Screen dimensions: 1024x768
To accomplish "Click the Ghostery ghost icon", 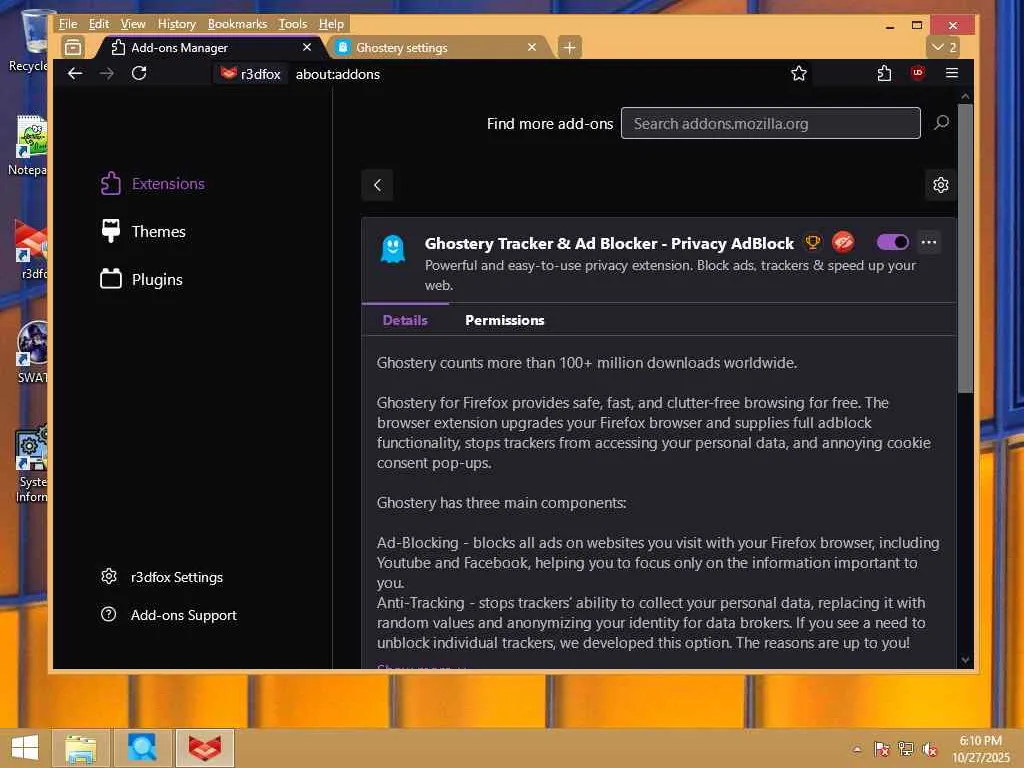I will pos(392,249).
